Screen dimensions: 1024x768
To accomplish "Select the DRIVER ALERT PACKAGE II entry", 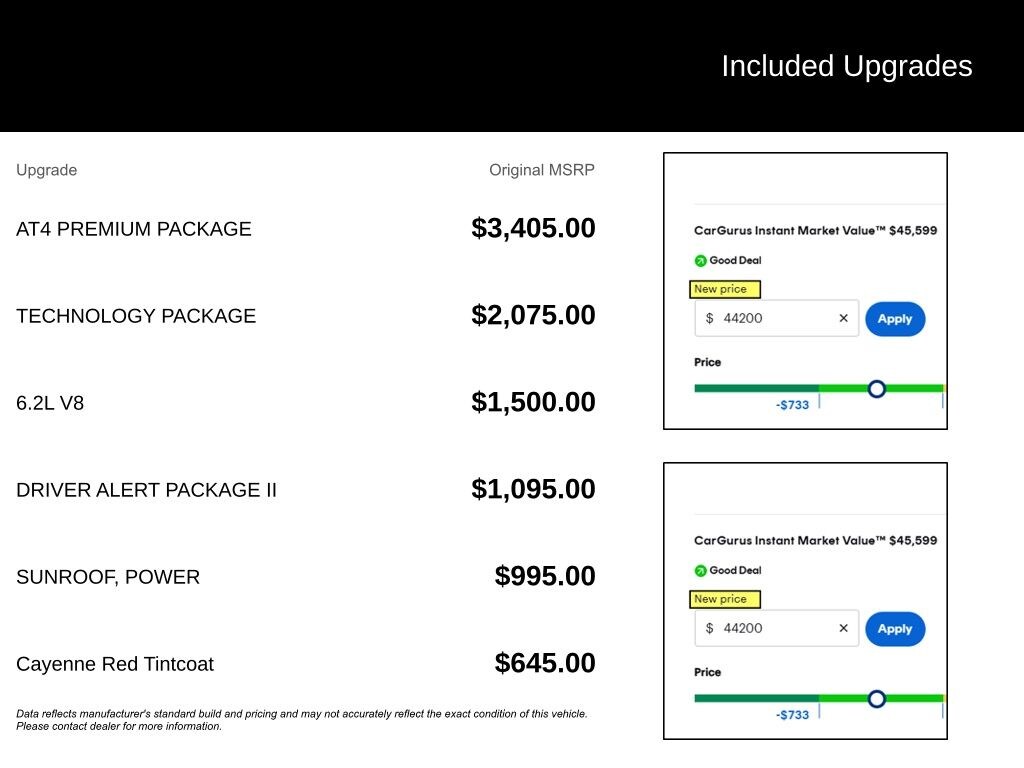I will pos(146,490).
